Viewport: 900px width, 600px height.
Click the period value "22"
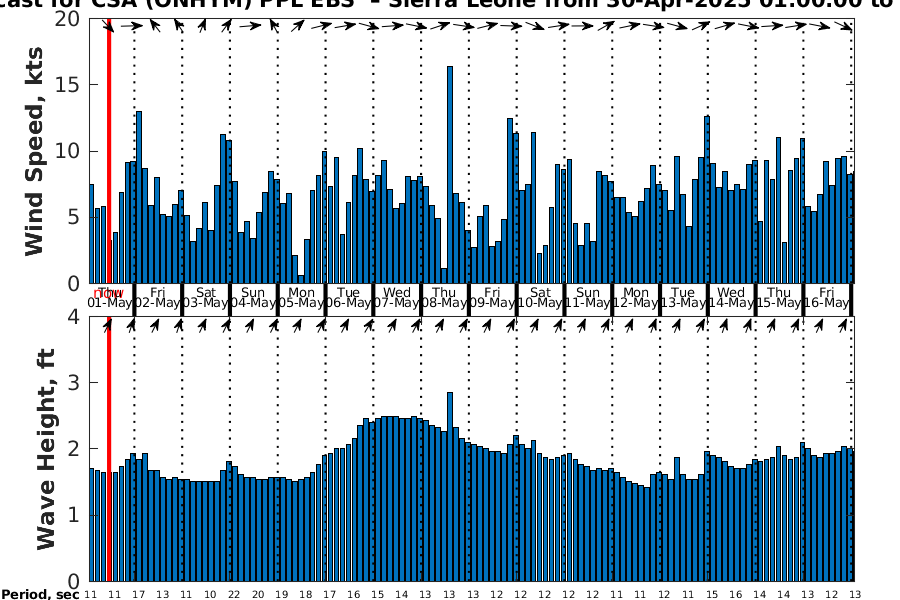pyautogui.click(x=234, y=595)
